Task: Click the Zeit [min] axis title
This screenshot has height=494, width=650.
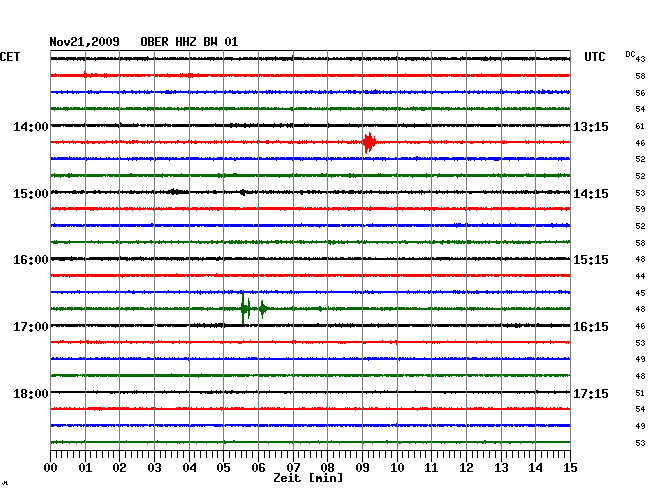Action: (308, 478)
